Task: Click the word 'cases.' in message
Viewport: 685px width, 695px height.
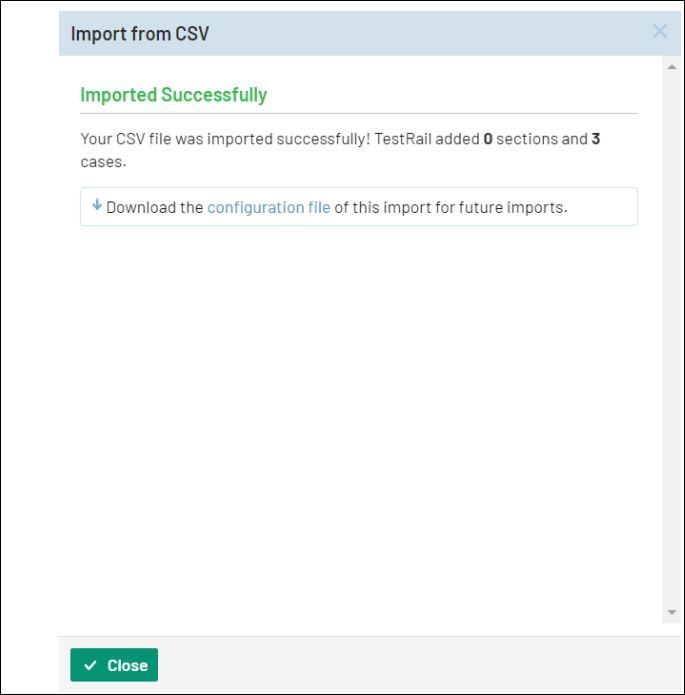Action: [x=103, y=160]
